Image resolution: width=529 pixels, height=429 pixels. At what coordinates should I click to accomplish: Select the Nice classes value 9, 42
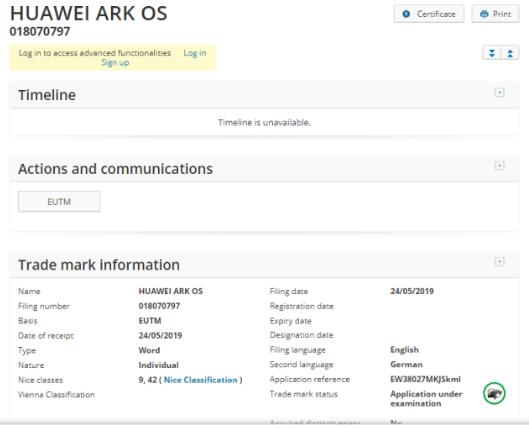click(148, 380)
